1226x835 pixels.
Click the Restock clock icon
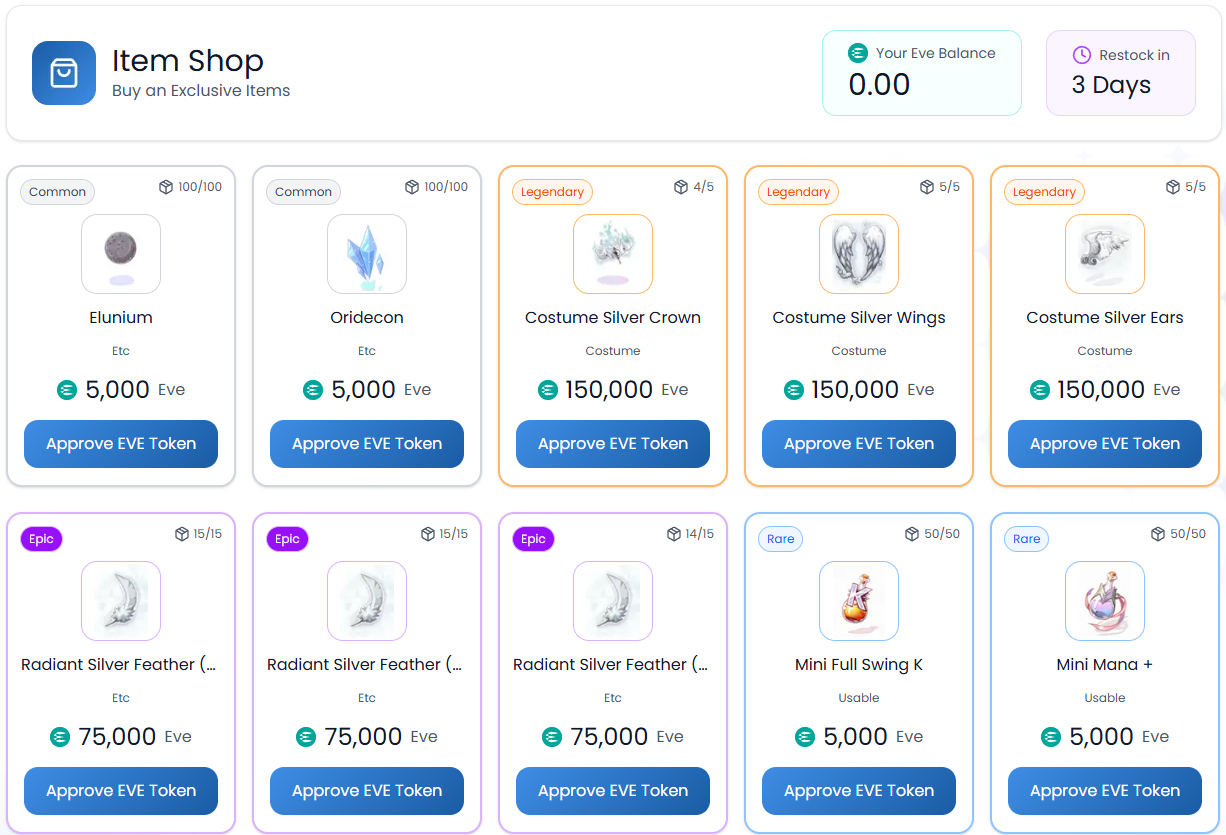tap(1081, 55)
